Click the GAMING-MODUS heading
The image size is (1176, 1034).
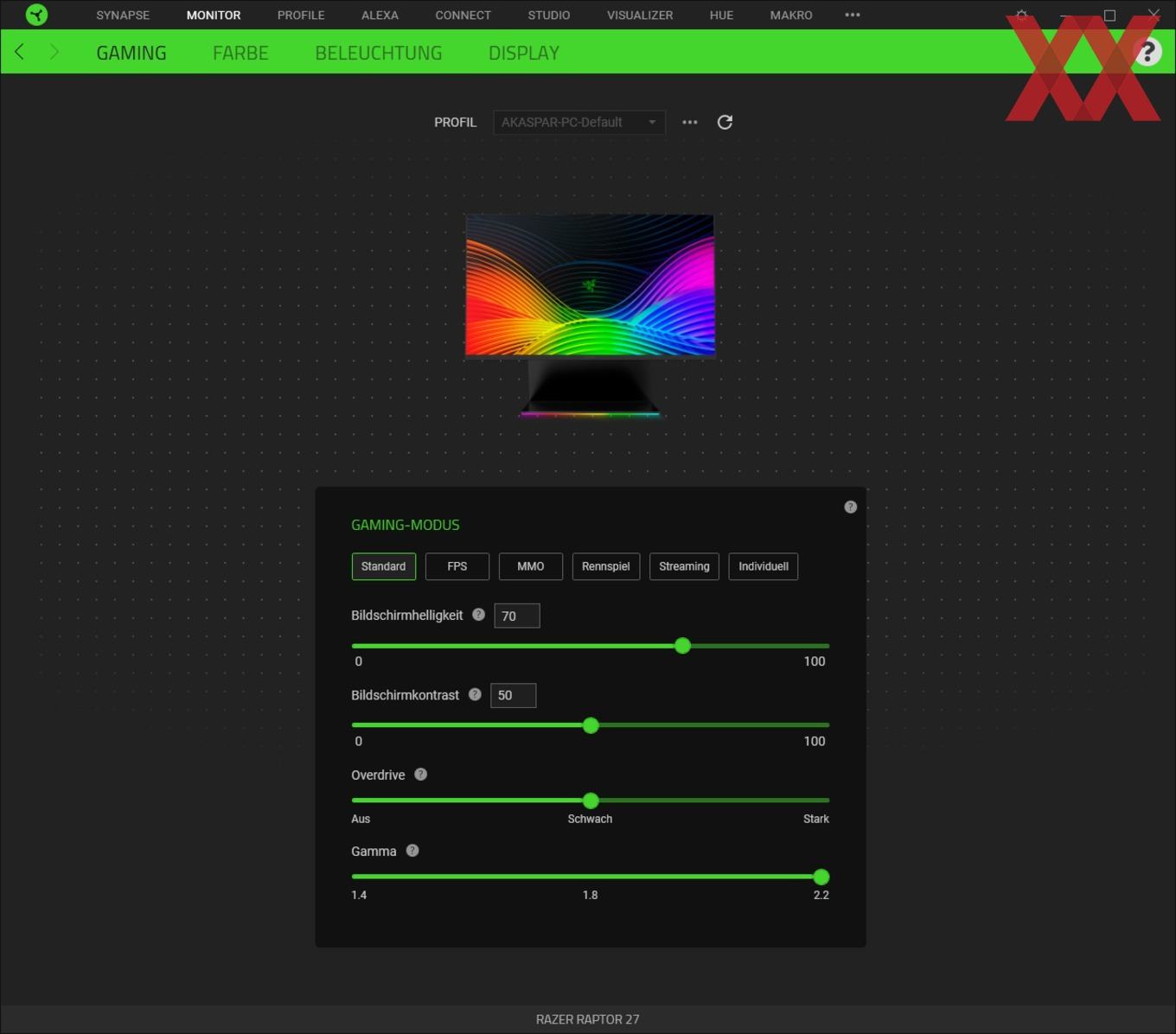point(406,525)
